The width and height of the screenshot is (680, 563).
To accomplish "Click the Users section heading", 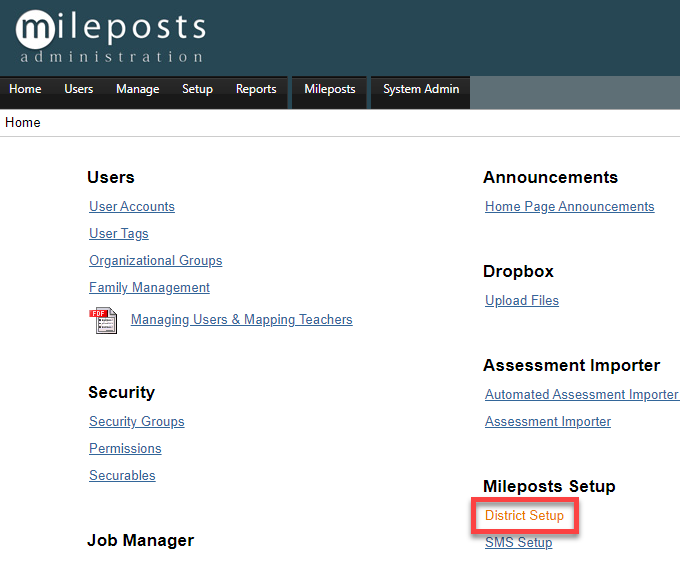I will coord(111,177).
